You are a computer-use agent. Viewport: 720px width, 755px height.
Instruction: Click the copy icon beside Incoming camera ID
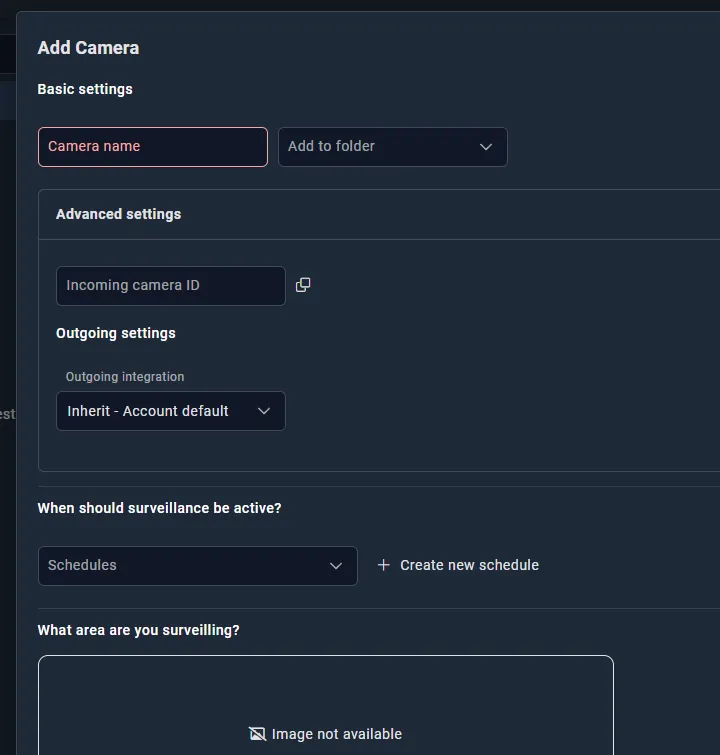(303, 285)
